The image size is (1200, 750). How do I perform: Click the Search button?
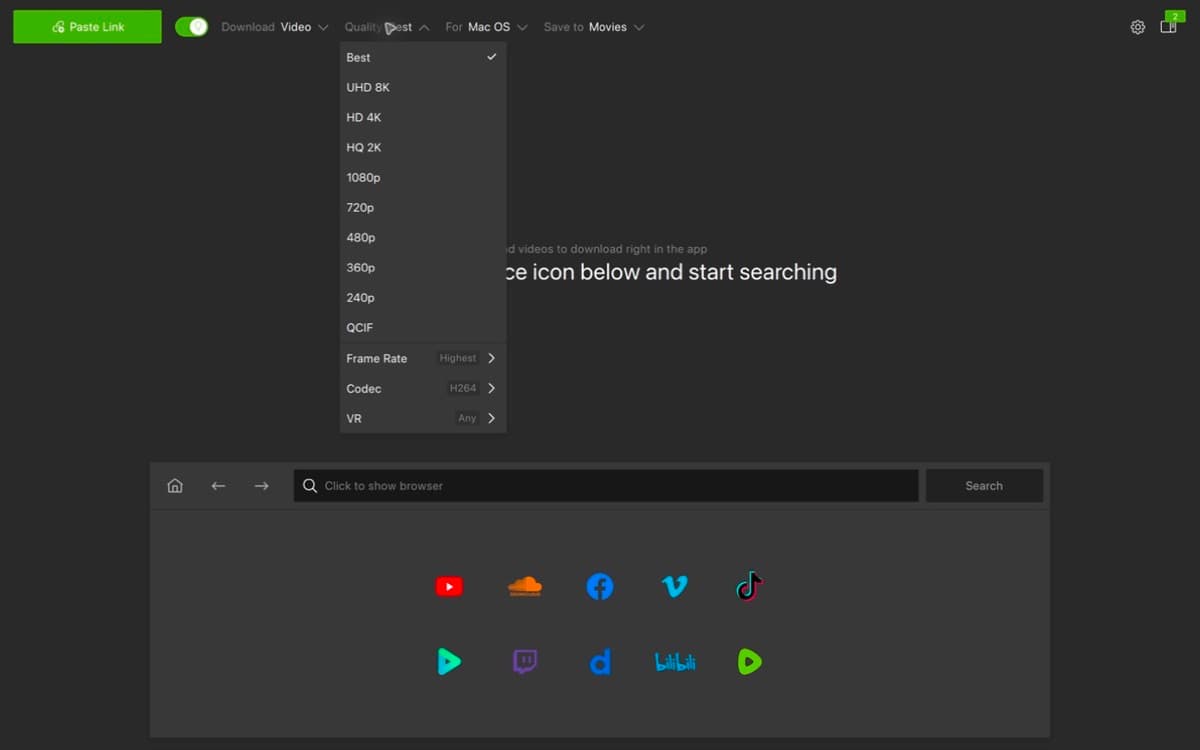(x=984, y=486)
